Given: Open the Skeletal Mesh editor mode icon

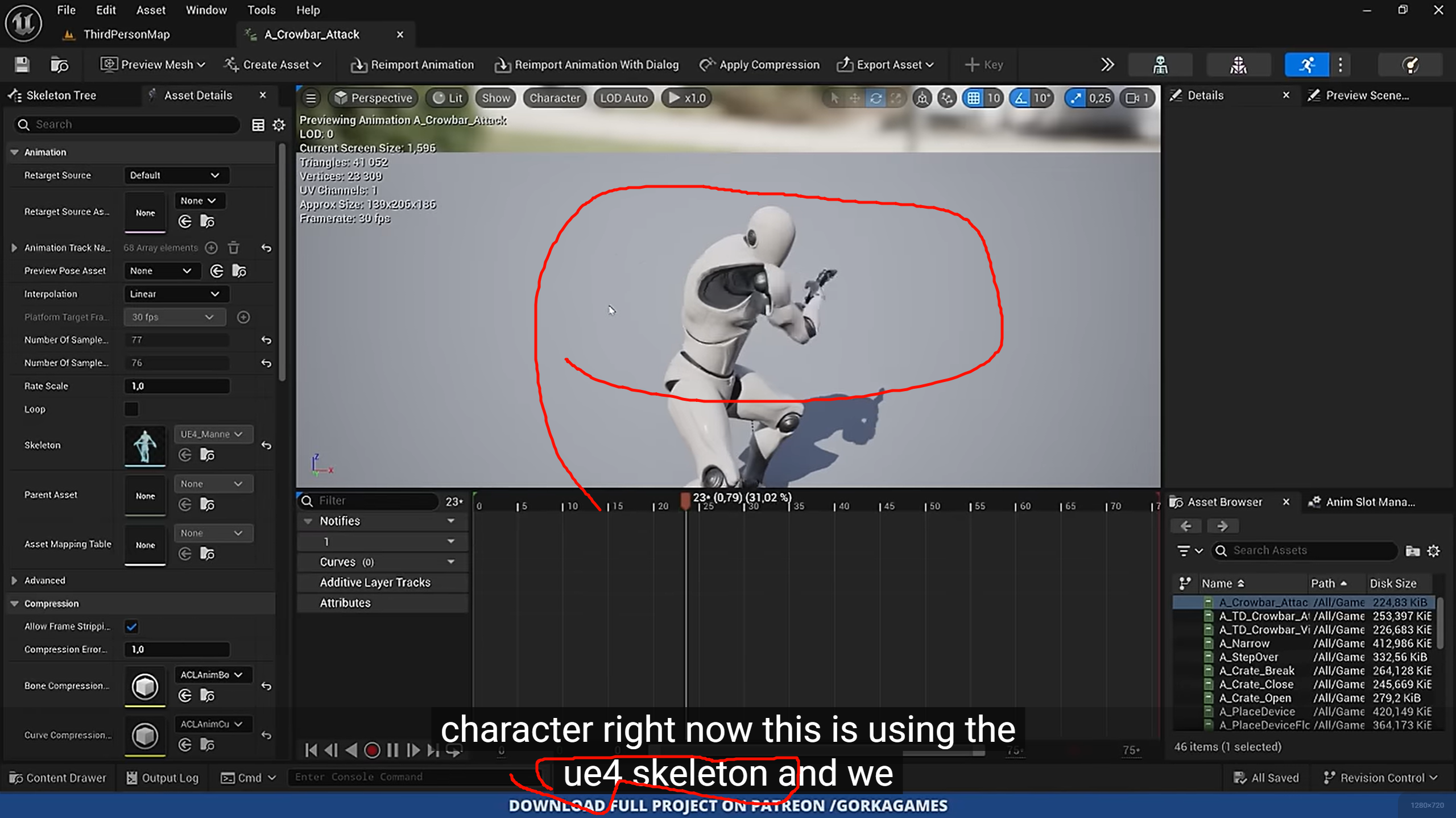Looking at the screenshot, I should pos(1238,65).
